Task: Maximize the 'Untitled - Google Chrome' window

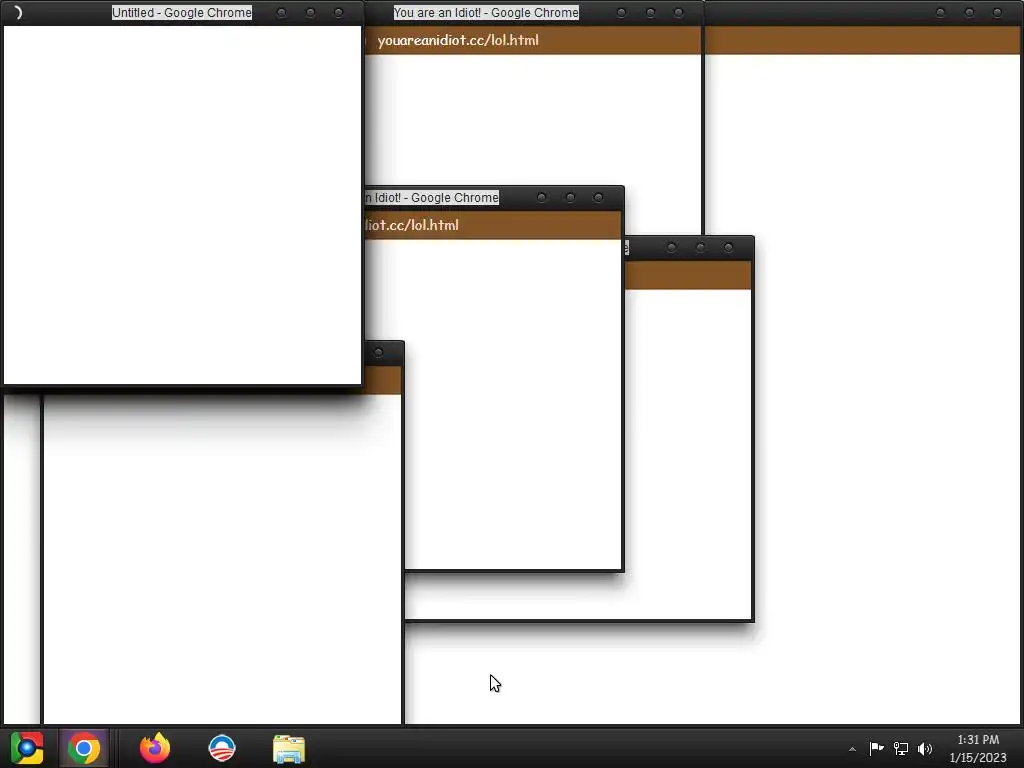Action: [310, 12]
